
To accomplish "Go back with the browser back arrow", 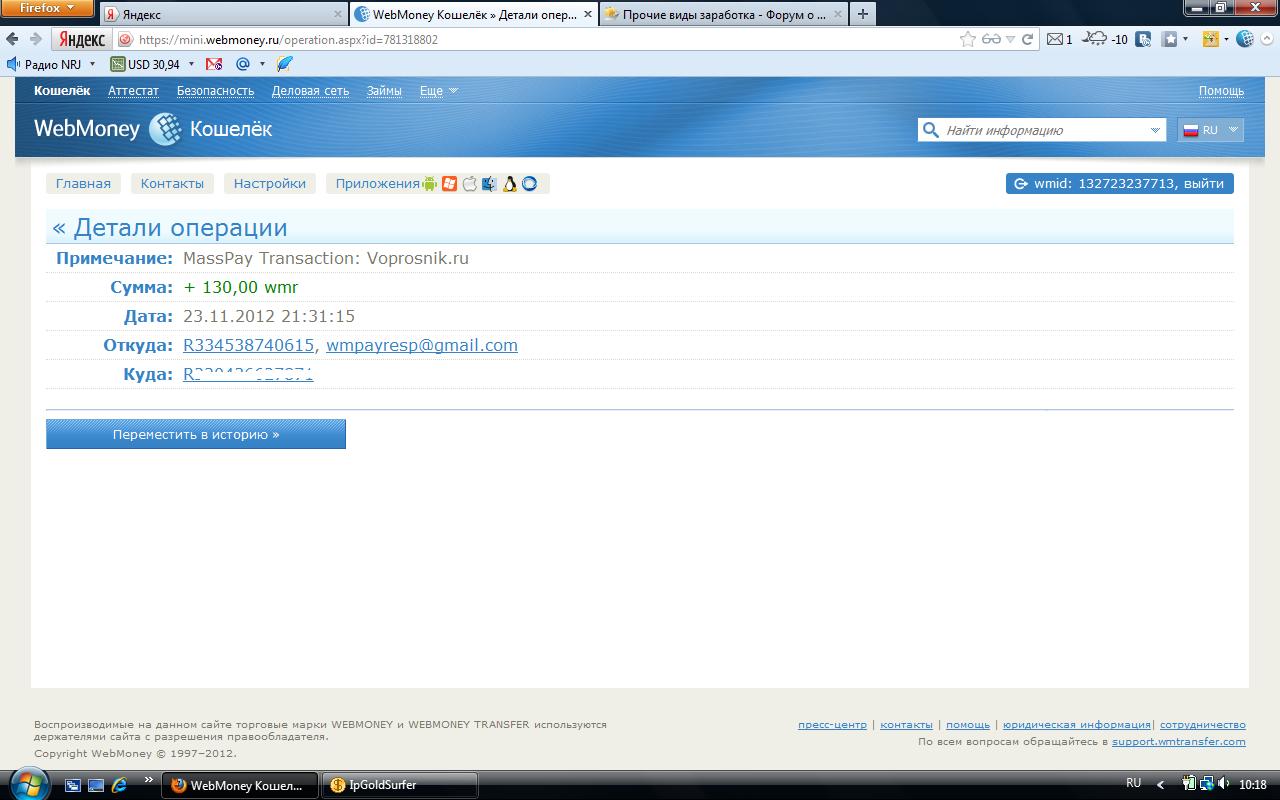I will click(12, 39).
